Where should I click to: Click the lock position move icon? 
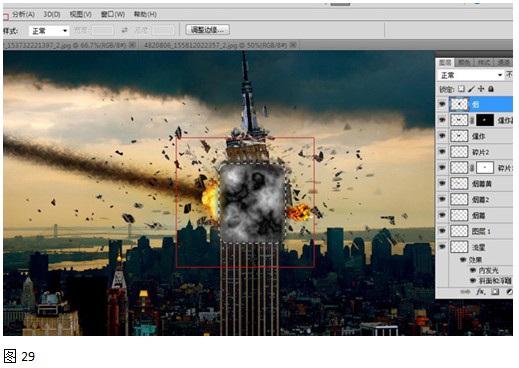tap(481, 89)
